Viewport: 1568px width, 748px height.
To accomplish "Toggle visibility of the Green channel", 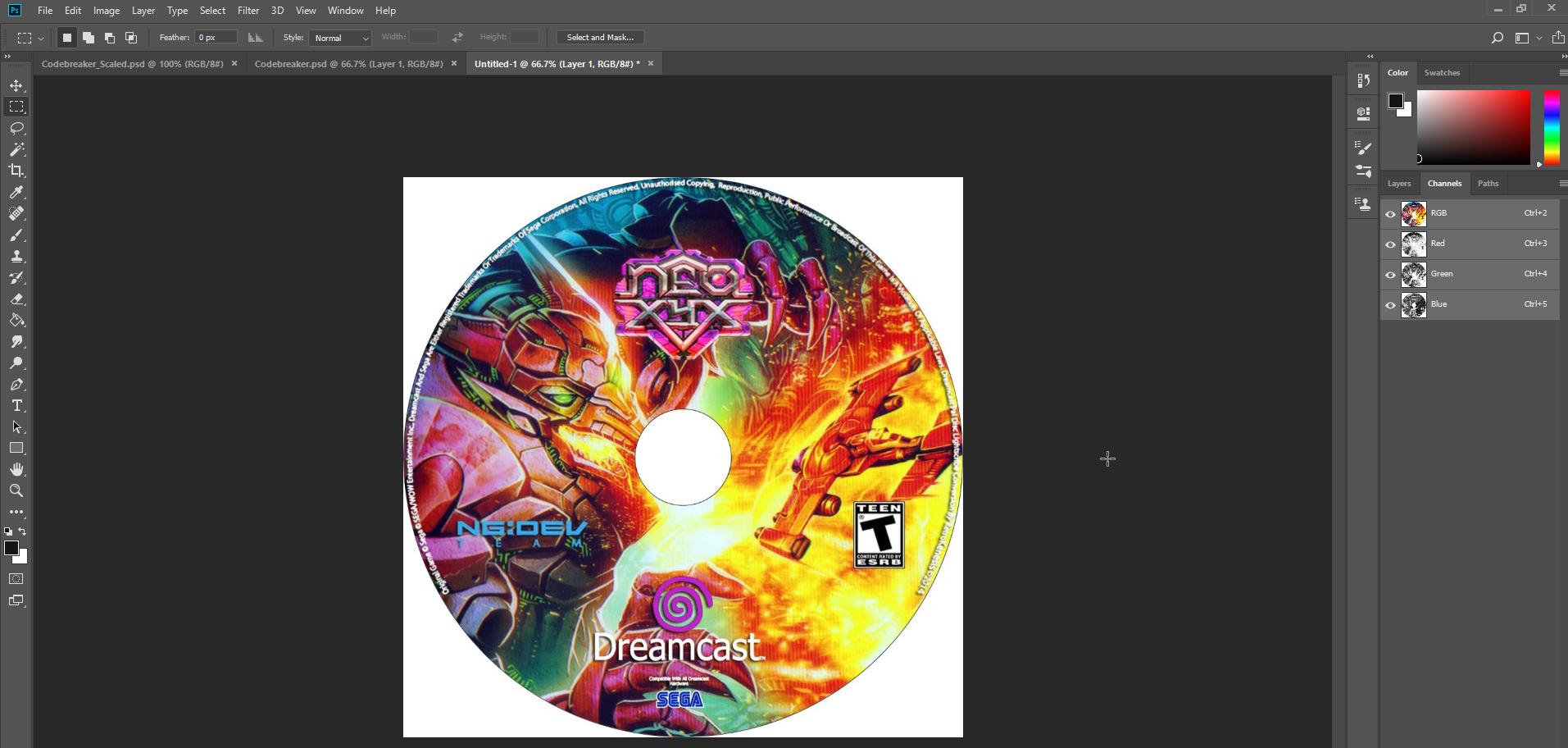I will pyautogui.click(x=1390, y=275).
